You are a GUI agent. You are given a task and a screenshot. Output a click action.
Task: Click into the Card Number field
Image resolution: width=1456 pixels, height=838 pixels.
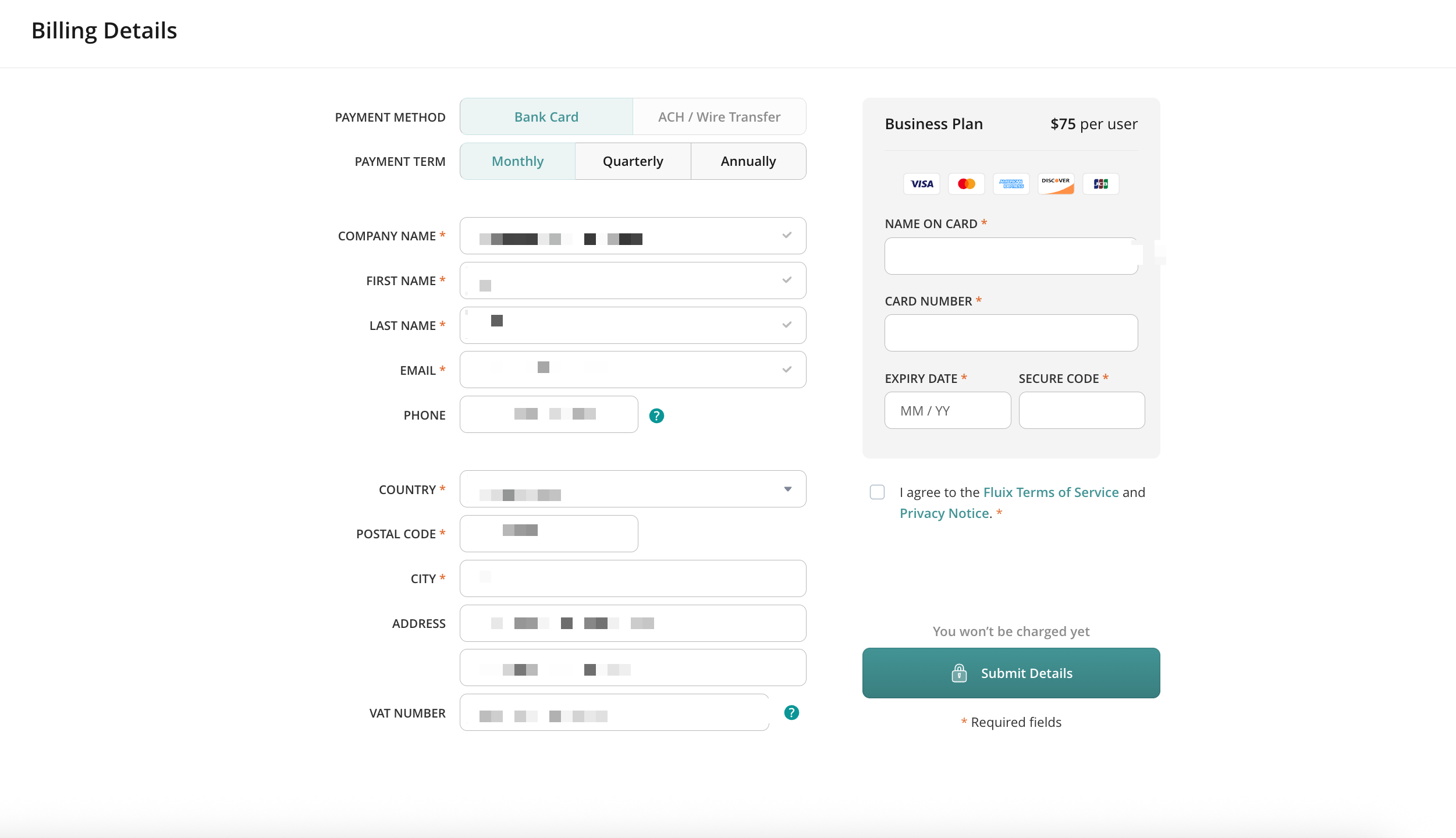(1011, 333)
